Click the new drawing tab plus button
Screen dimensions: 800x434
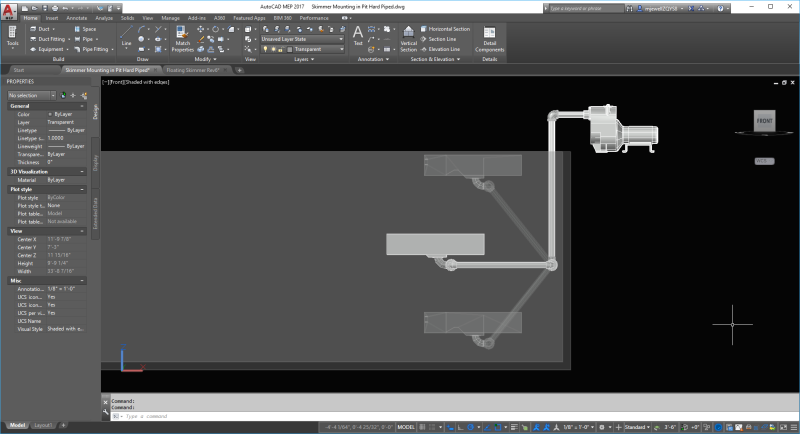tap(239, 70)
